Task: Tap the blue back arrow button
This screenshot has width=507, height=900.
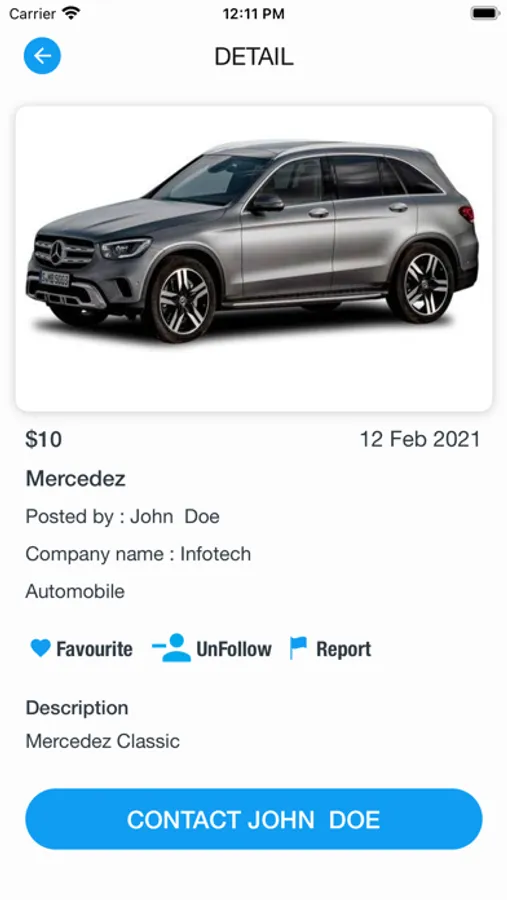Action: pyautogui.click(x=42, y=56)
